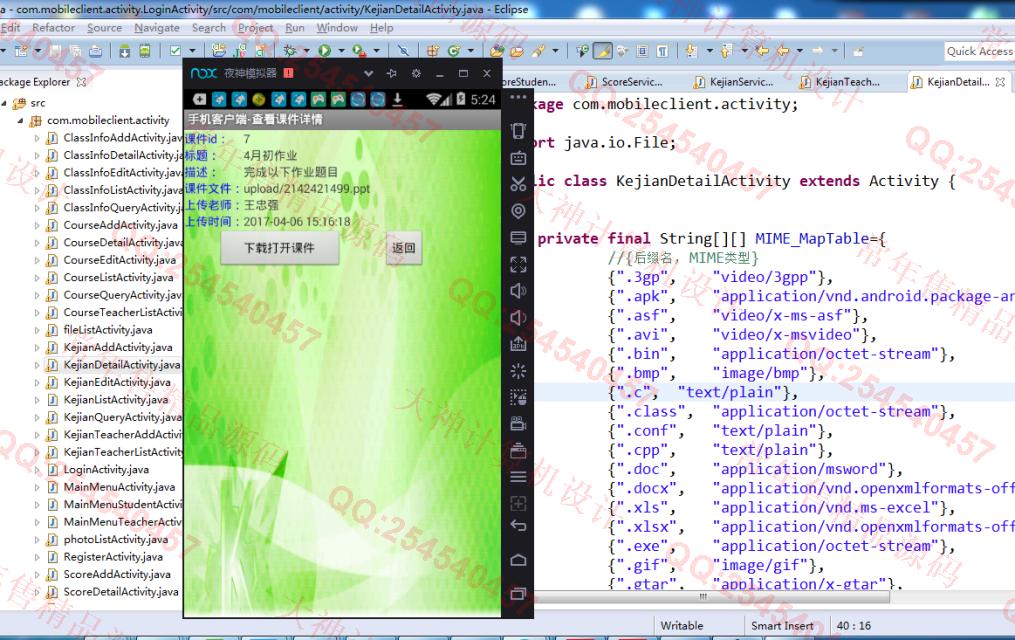This screenshot has height=640, width=1015.
Task: Click the New Java Package icon
Action: pos(432,51)
